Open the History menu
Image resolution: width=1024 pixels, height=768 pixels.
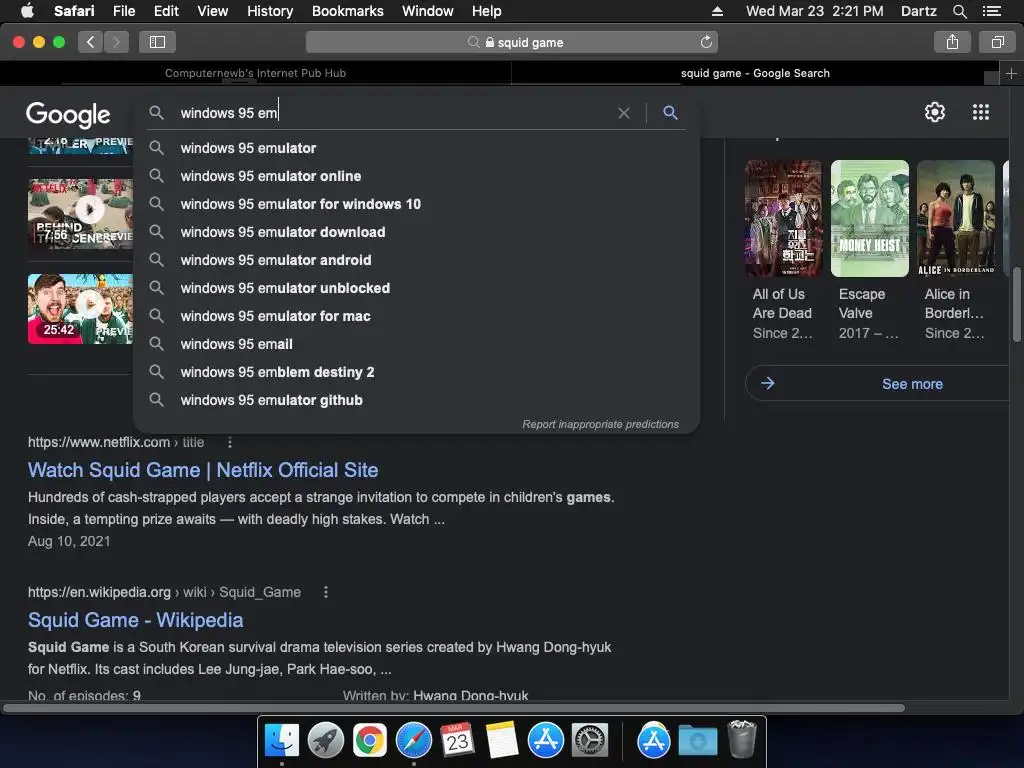tap(270, 11)
